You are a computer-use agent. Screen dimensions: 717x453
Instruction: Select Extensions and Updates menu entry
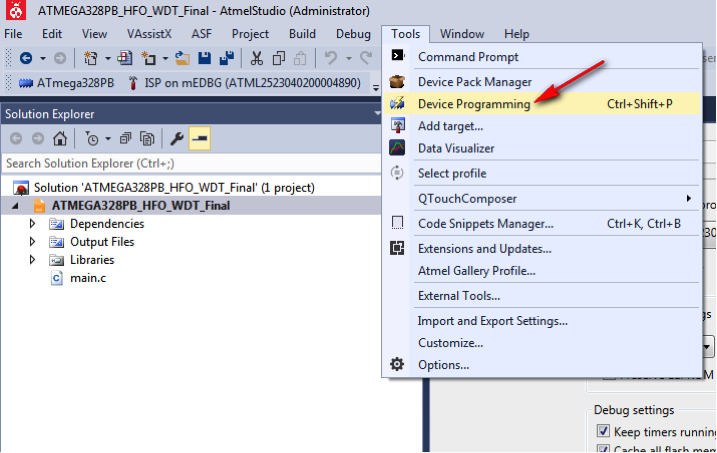(x=484, y=249)
